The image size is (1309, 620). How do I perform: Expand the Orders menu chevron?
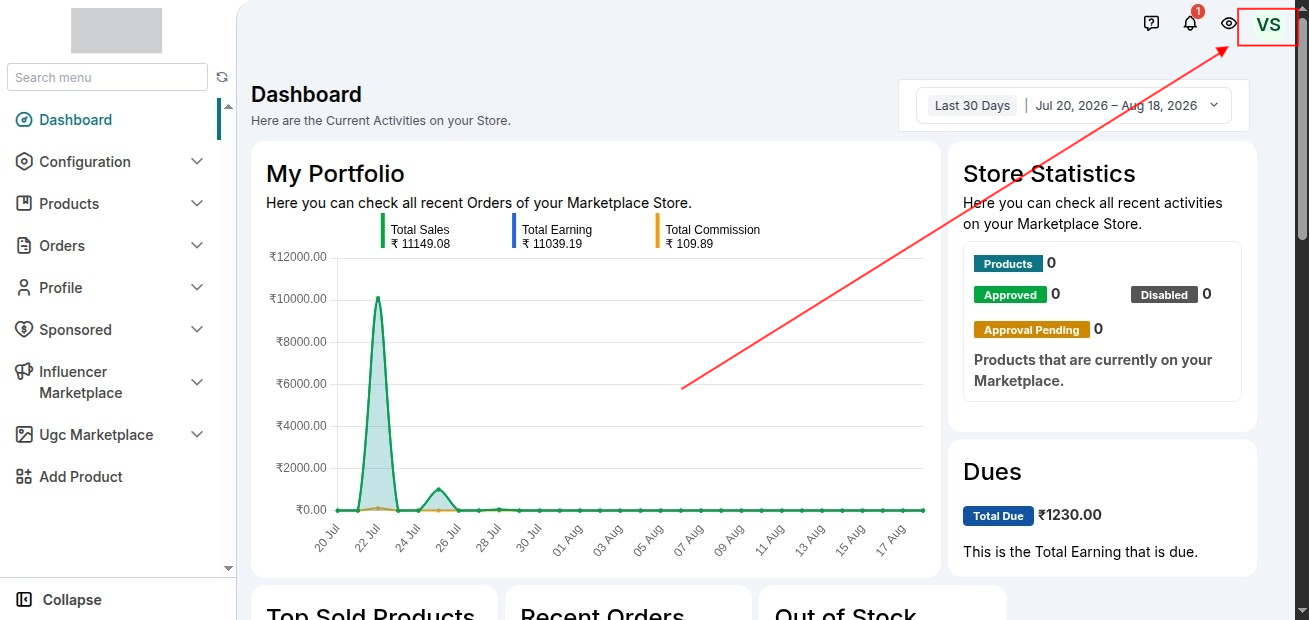pyautogui.click(x=197, y=246)
